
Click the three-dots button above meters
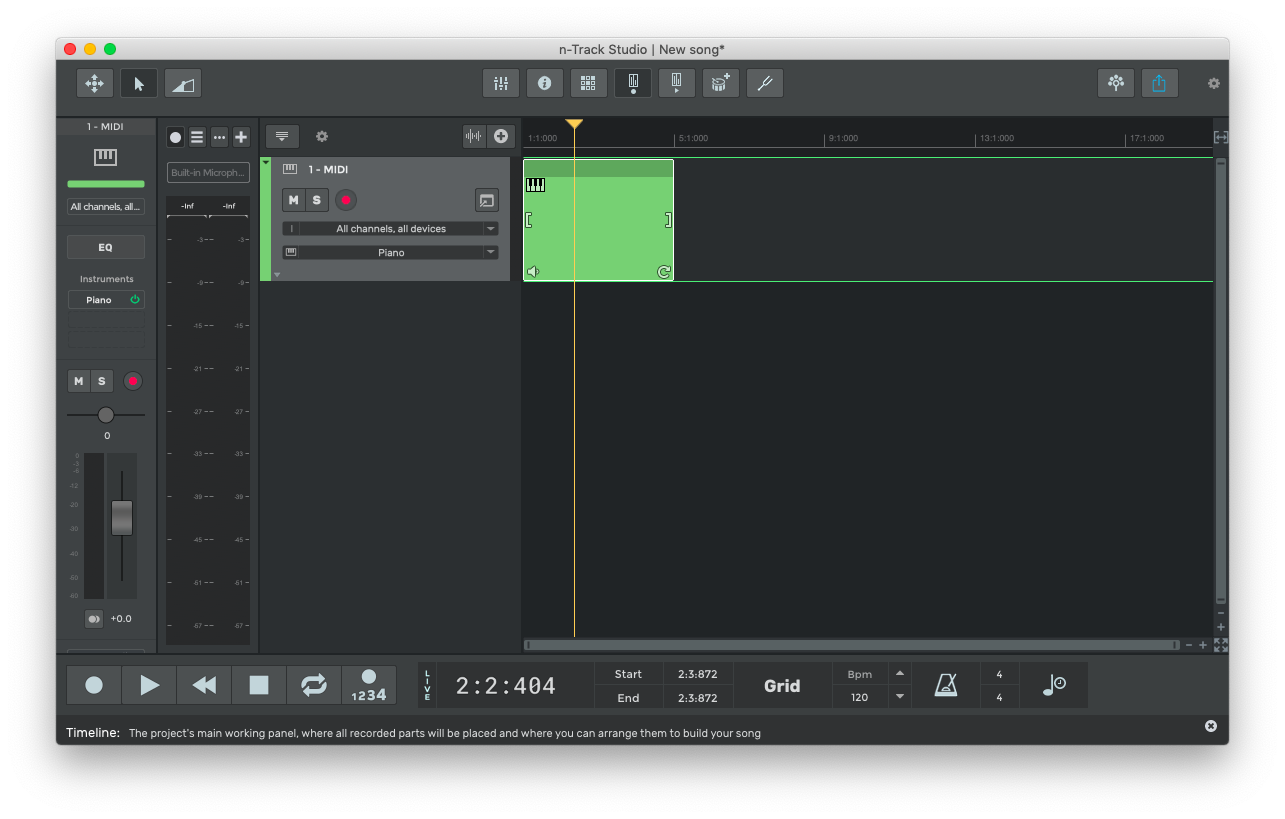point(219,137)
